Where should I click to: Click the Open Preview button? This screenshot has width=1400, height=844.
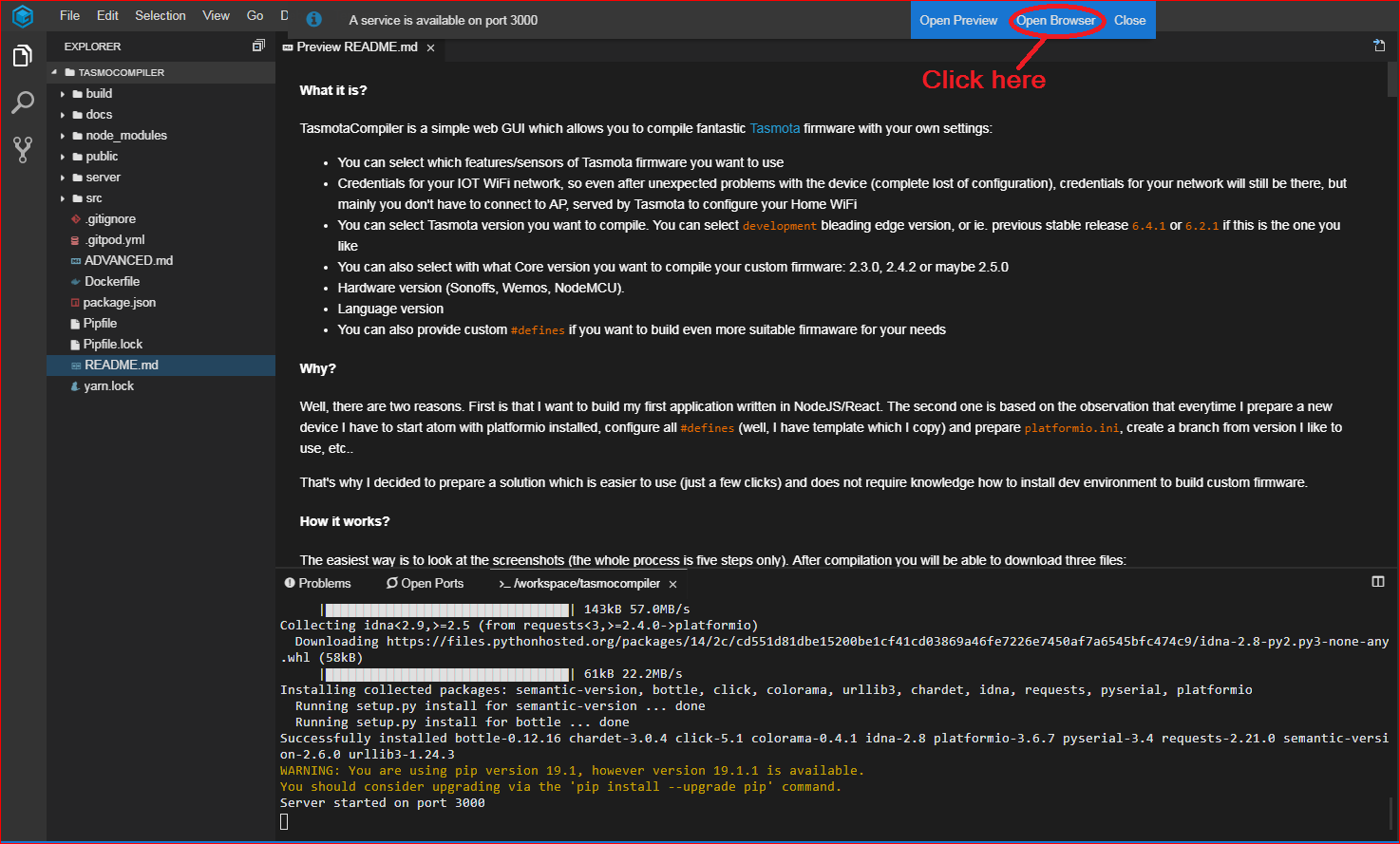958,20
